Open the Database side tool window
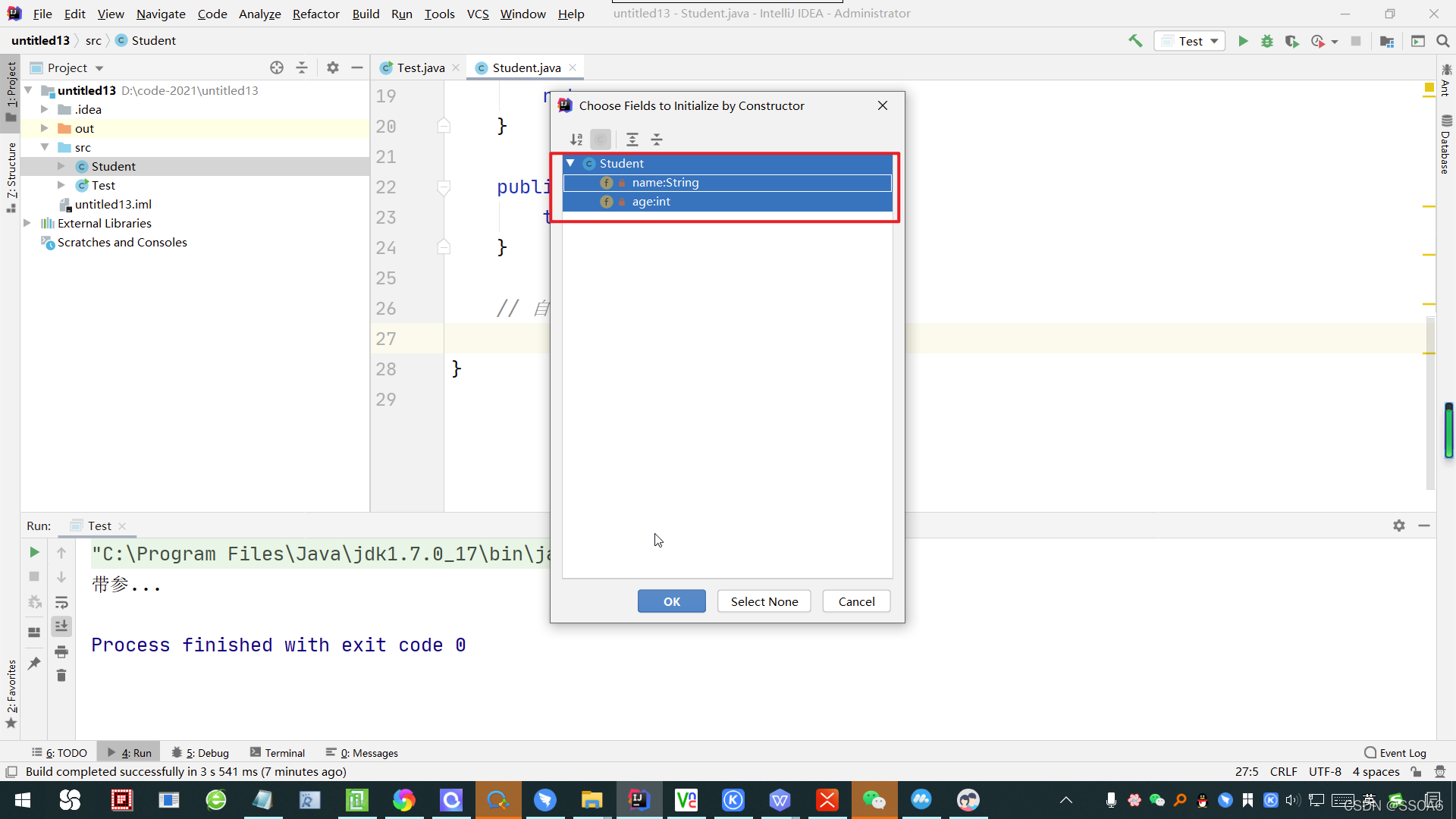Screen dimensions: 1456x819 click(x=1446, y=145)
